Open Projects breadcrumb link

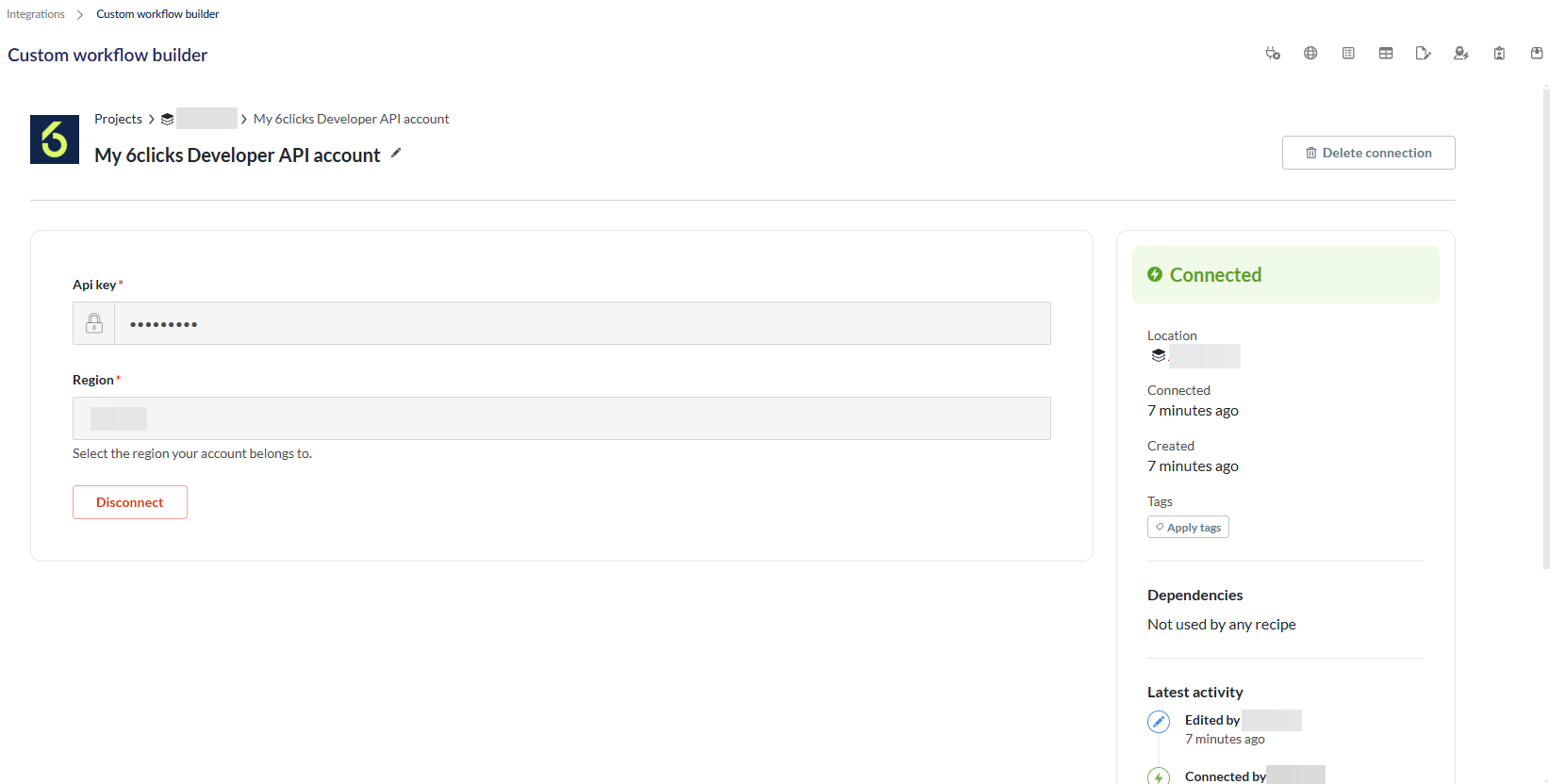[118, 119]
